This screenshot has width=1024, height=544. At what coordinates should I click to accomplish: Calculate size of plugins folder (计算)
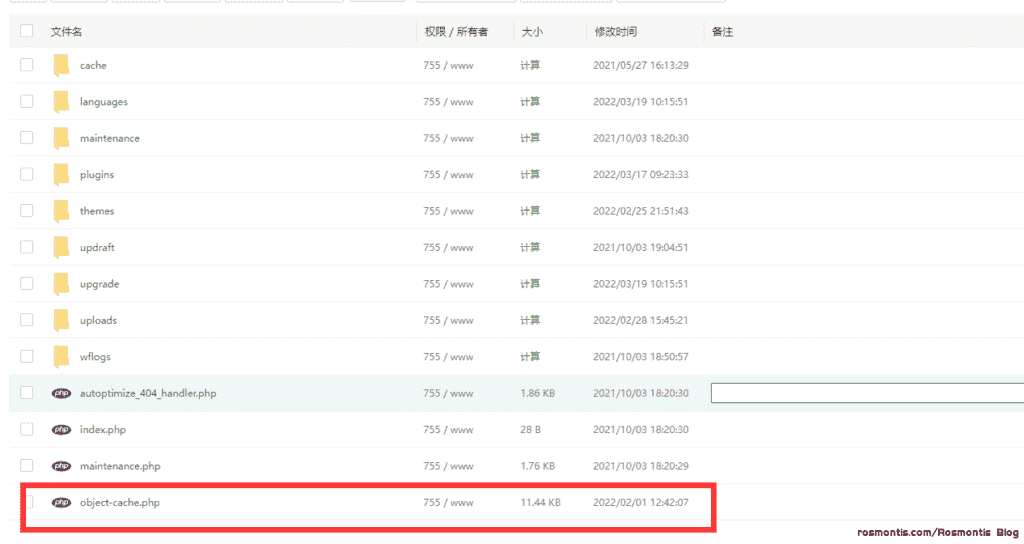[530, 174]
